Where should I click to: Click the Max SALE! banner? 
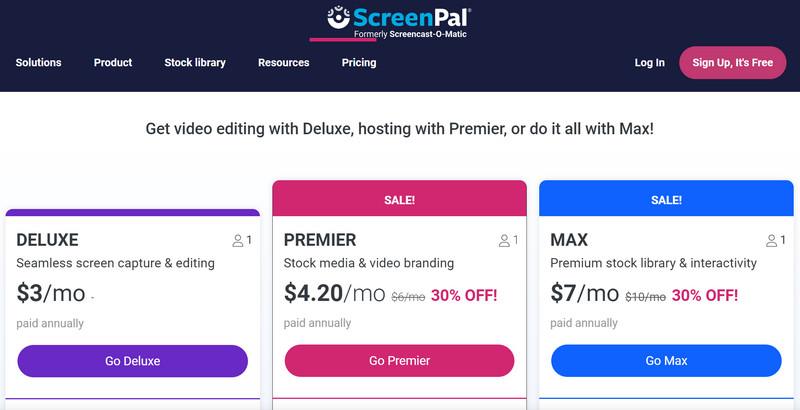click(x=666, y=200)
